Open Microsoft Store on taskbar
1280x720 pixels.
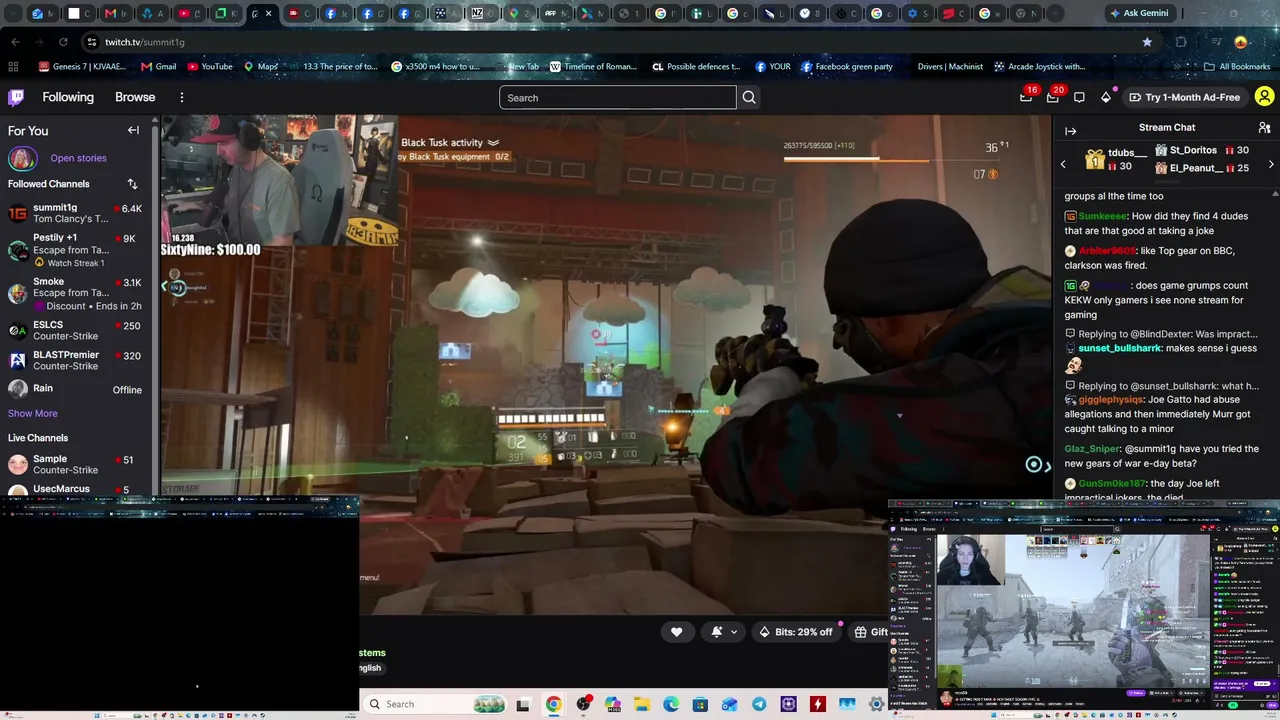point(700,704)
